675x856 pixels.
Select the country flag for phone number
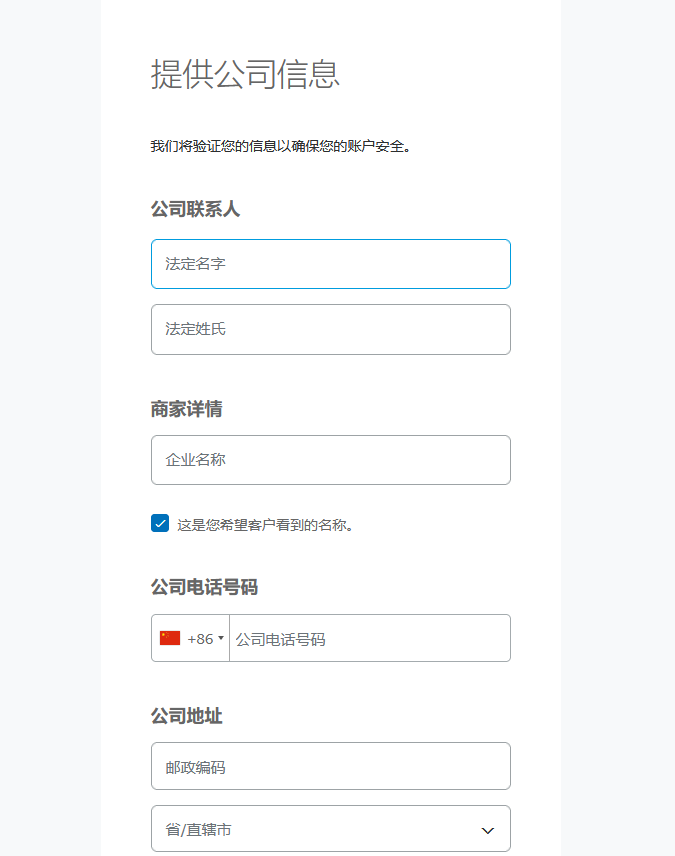pyautogui.click(x=170, y=637)
